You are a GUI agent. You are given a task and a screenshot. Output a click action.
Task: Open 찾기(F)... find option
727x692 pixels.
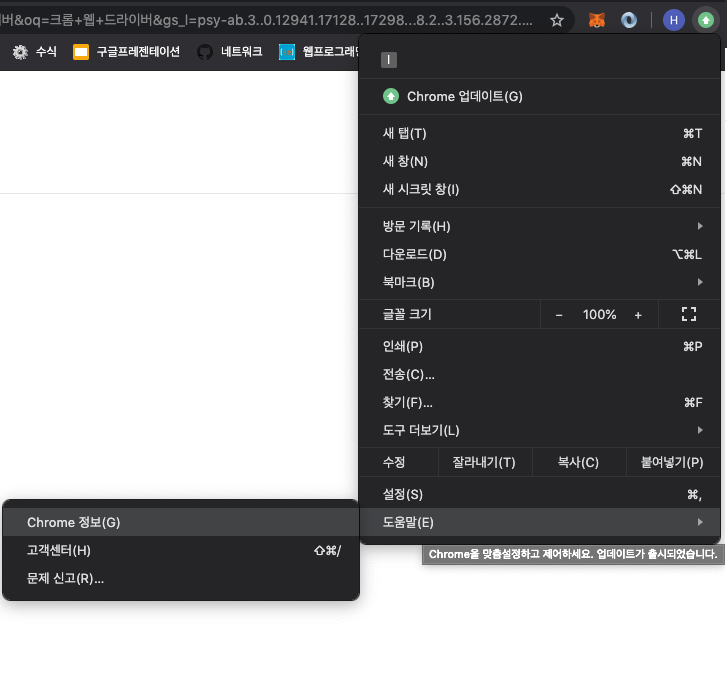click(x=540, y=402)
